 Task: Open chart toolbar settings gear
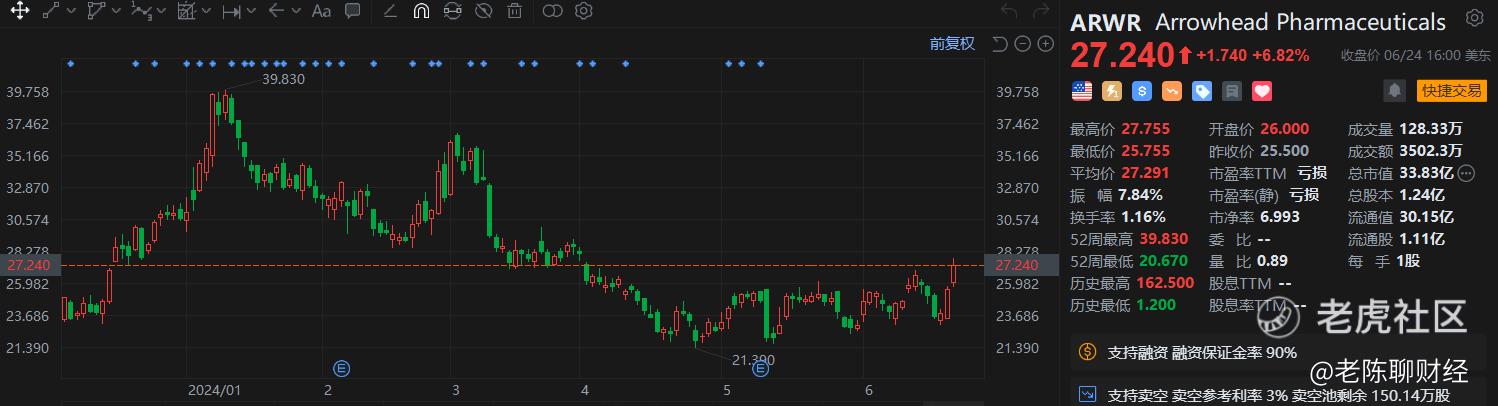tap(584, 12)
